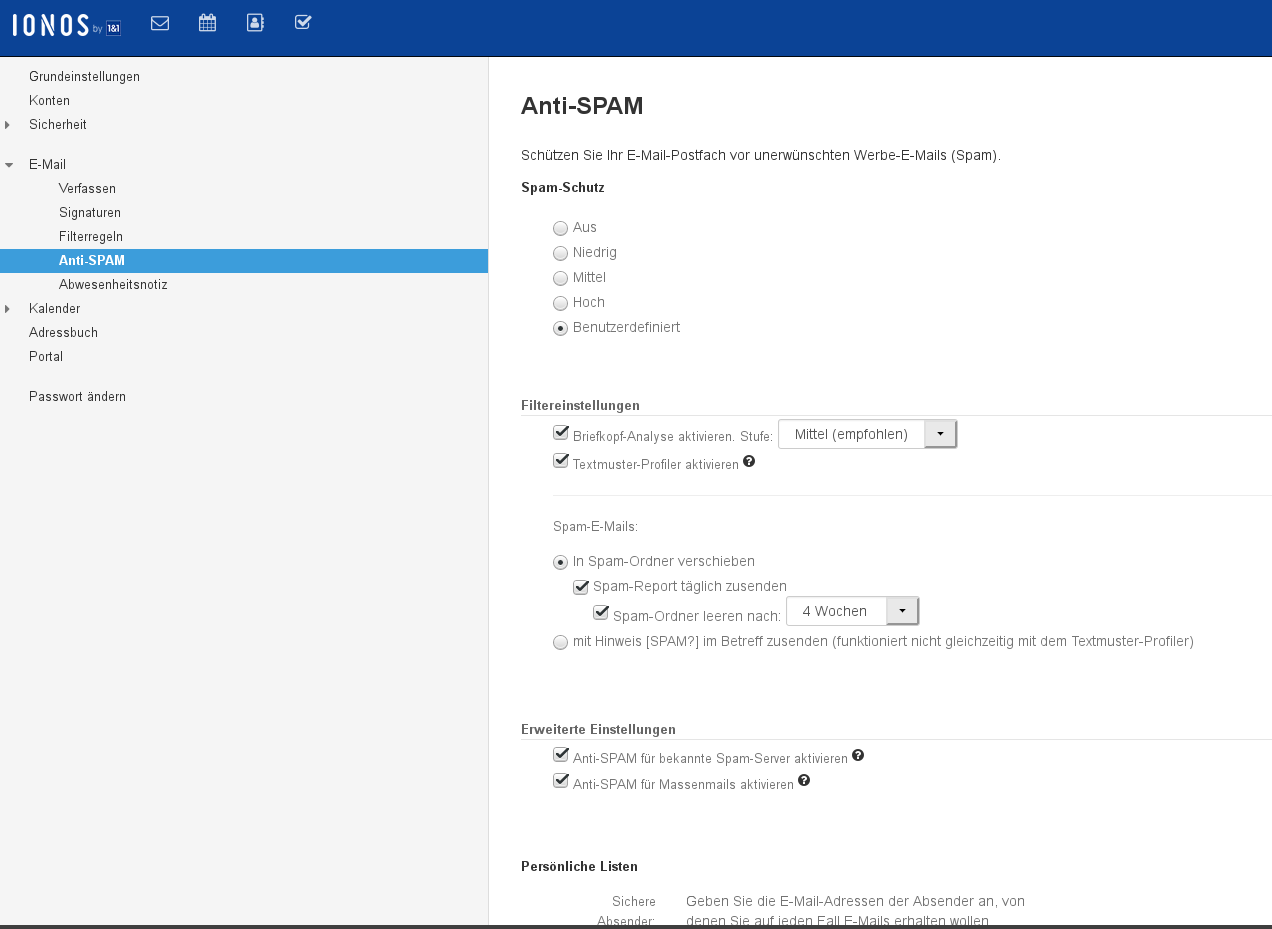The height and width of the screenshot is (929, 1272).
Task: Open Signaturen settings
Action: click(90, 212)
